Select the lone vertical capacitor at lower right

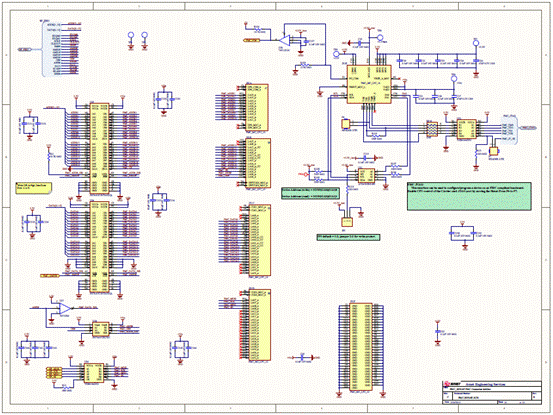[438, 332]
